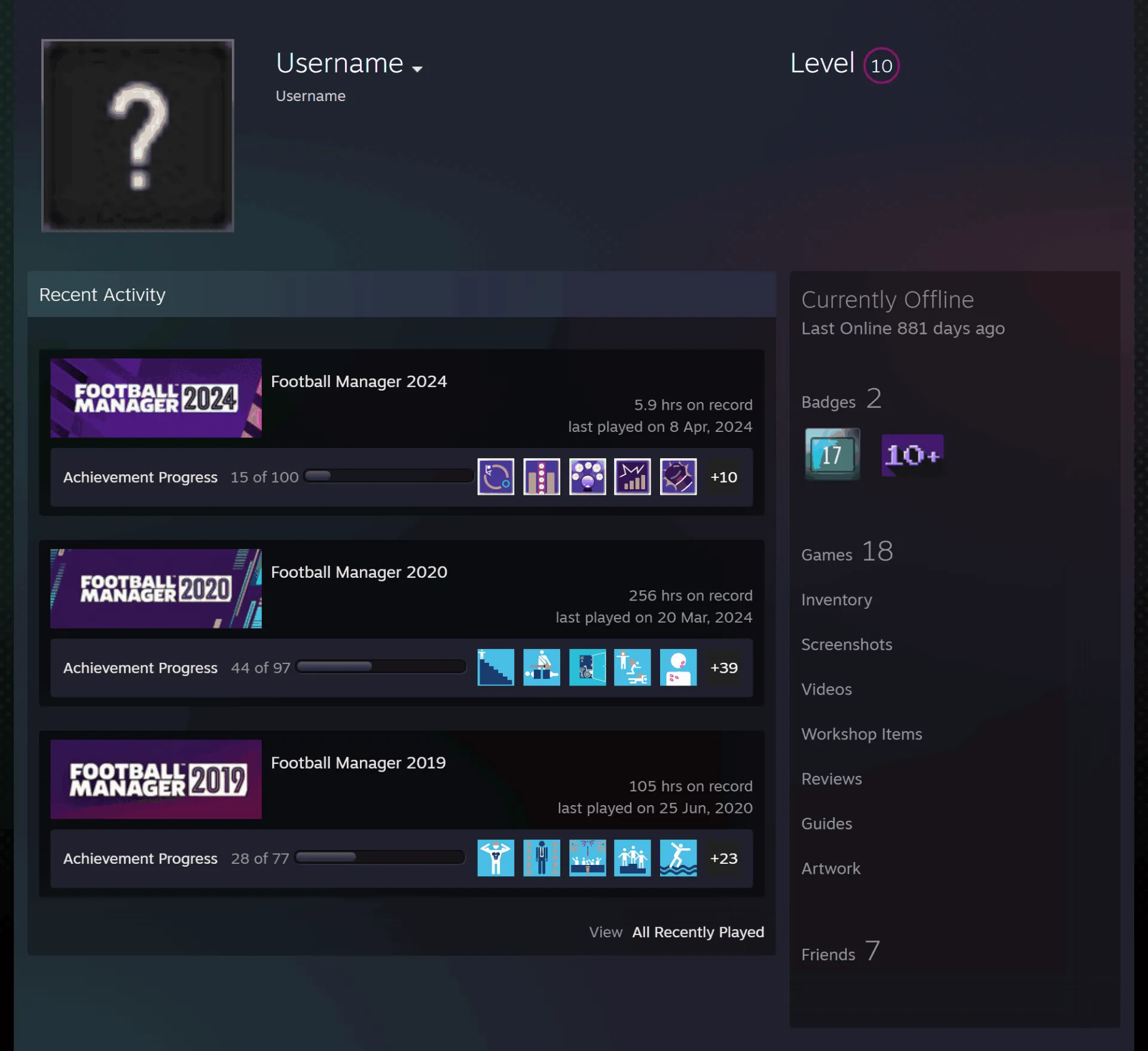Click the suited man achievement icon for FM 2019
This screenshot has height=1051, width=1148.
click(x=542, y=858)
